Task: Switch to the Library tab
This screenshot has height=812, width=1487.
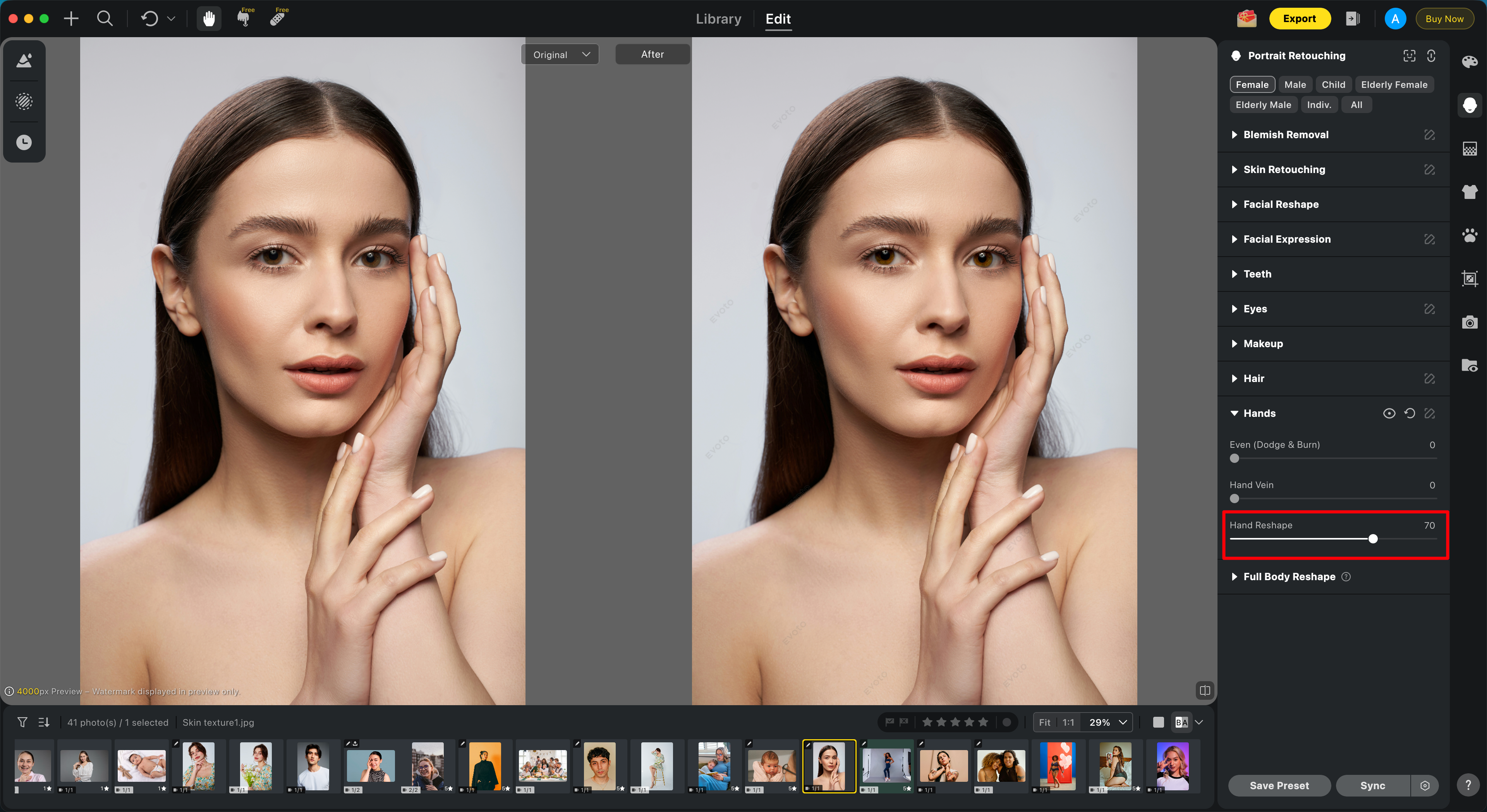Action: 718,19
